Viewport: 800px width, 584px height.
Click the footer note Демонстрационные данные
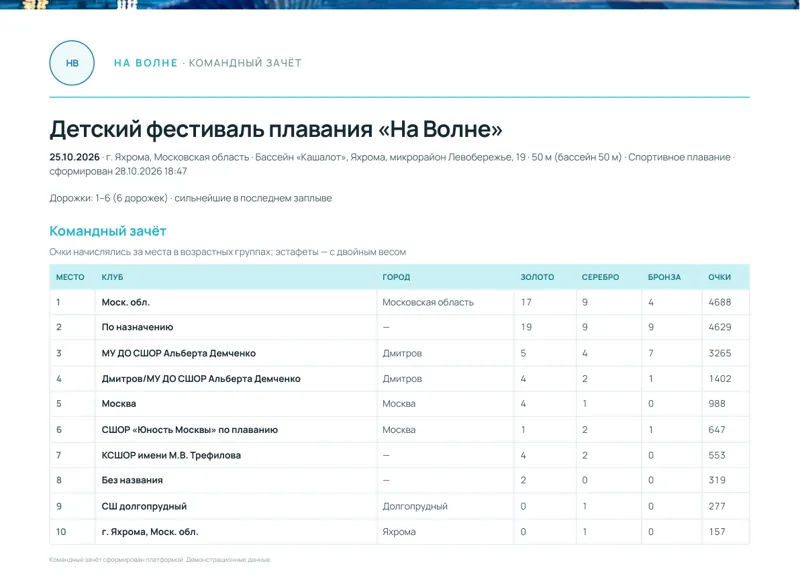[229, 560]
